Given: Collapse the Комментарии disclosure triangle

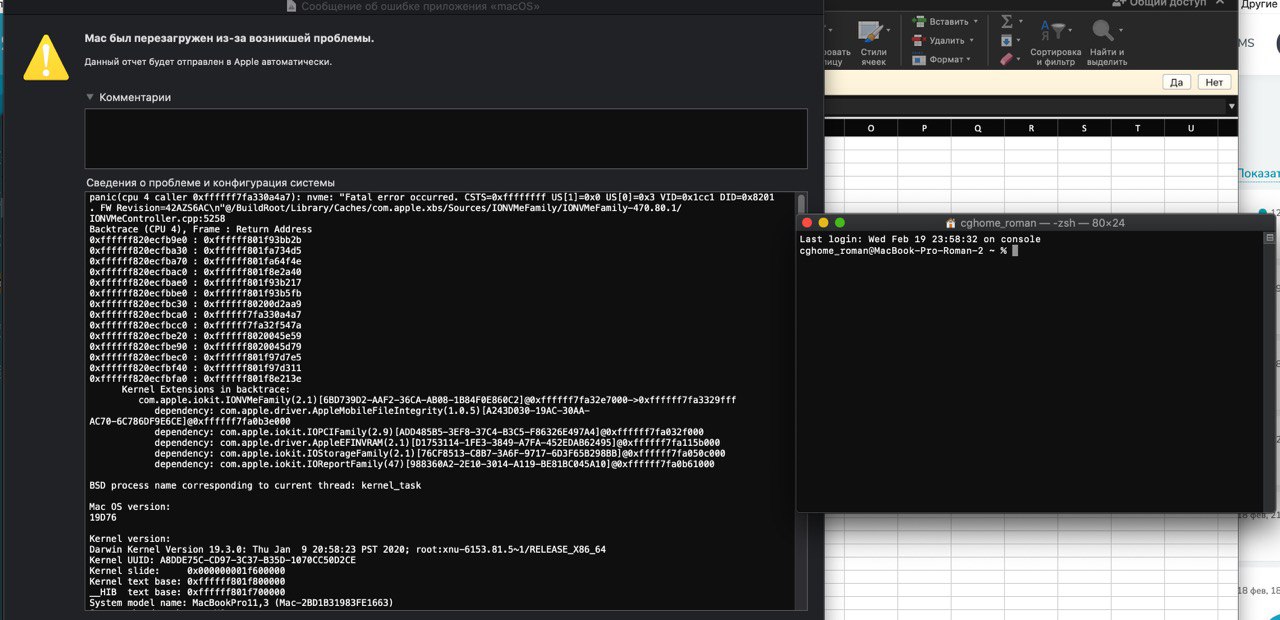Looking at the screenshot, I should [x=90, y=97].
